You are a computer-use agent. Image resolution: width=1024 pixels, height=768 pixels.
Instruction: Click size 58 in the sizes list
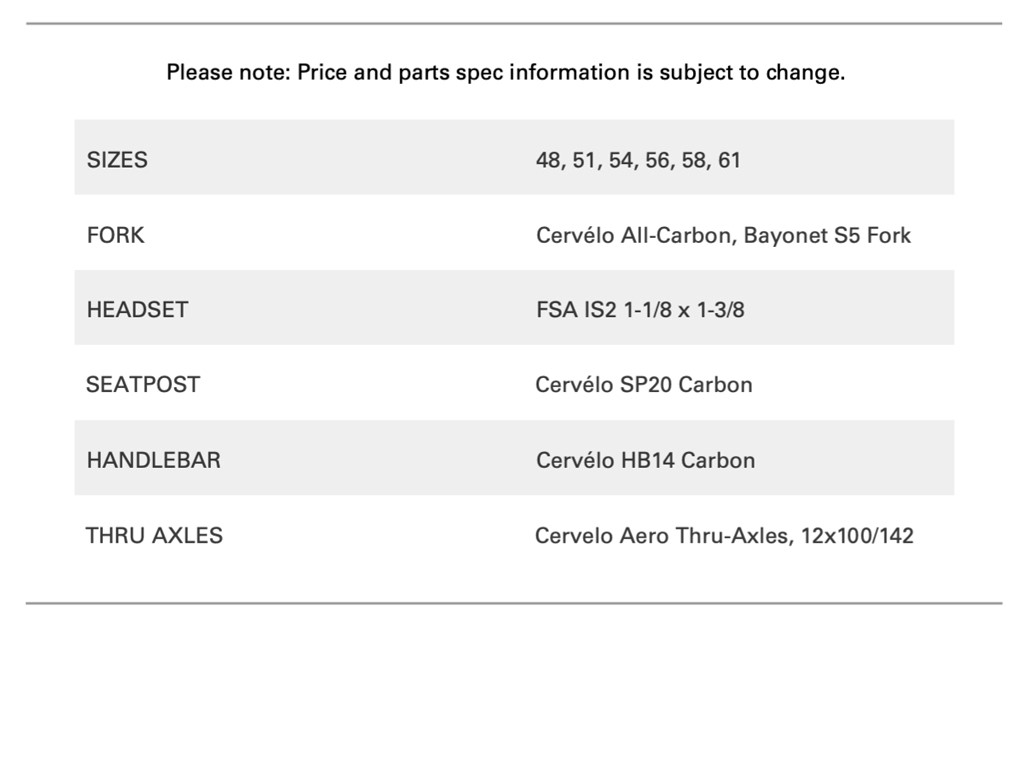click(x=694, y=160)
